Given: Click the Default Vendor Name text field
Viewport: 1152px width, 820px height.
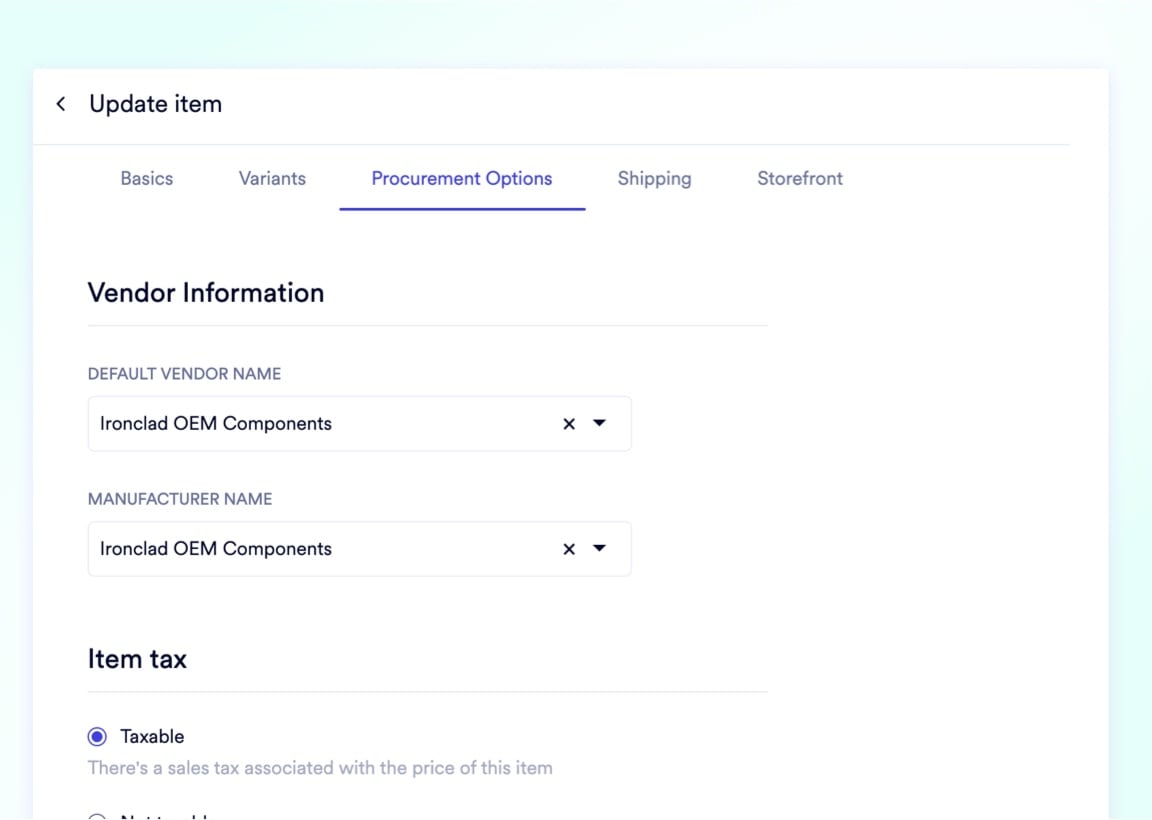Looking at the screenshot, I should click(x=320, y=424).
